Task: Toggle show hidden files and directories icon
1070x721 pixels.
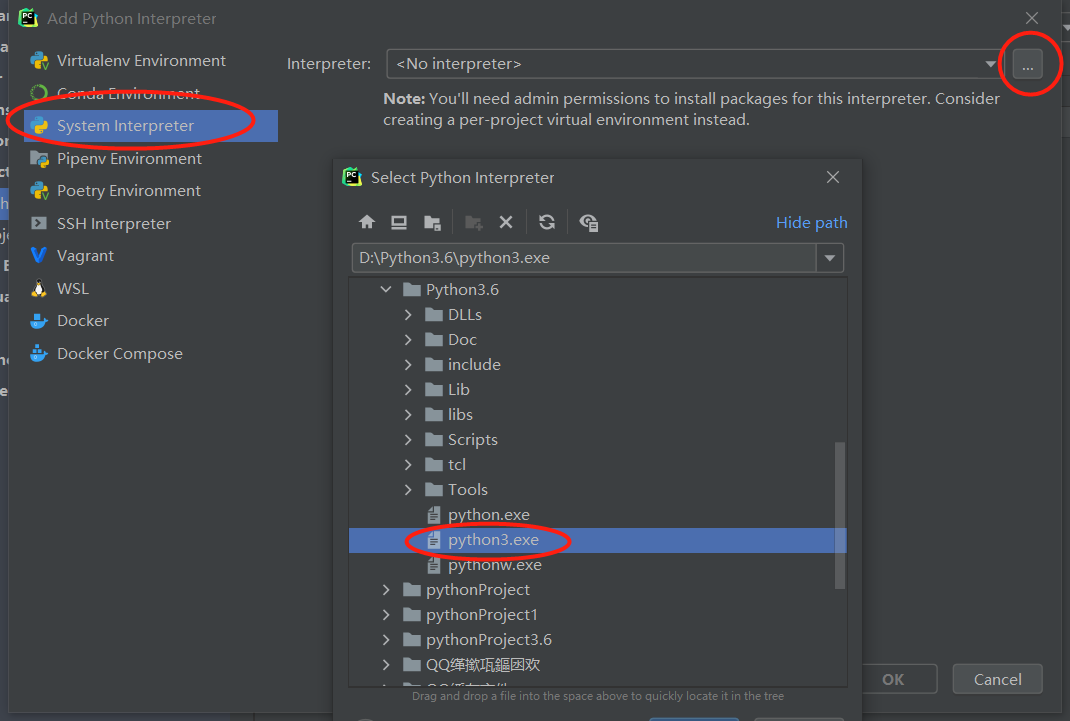Action: [588, 222]
